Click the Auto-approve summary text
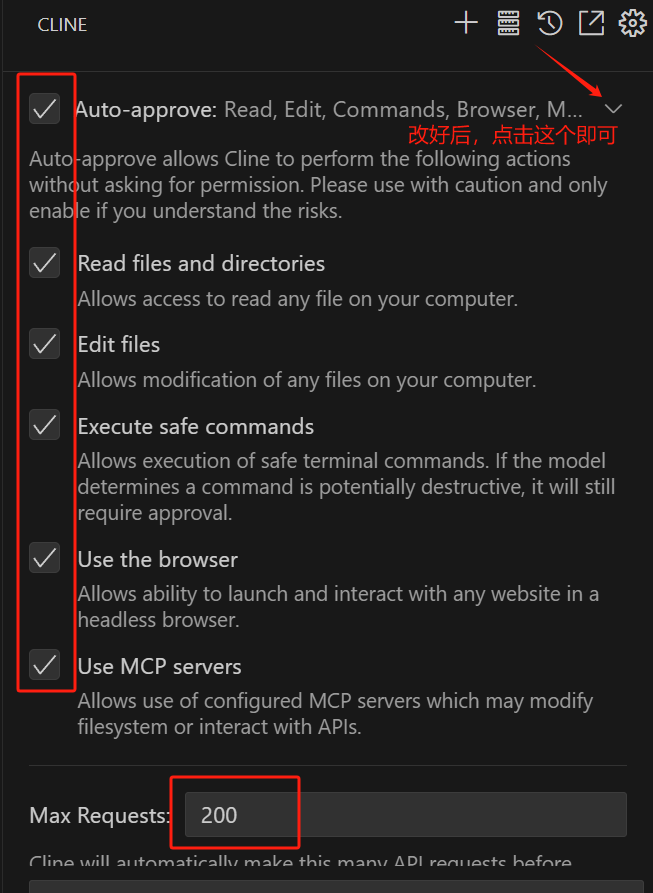 tap(402, 109)
